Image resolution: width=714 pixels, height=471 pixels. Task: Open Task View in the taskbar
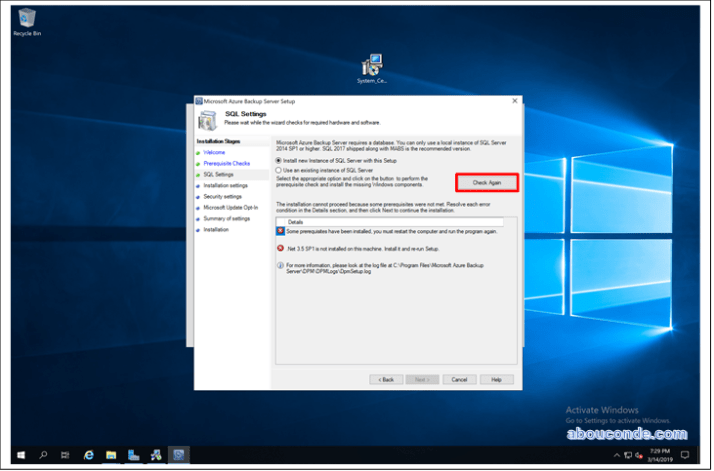(65, 454)
